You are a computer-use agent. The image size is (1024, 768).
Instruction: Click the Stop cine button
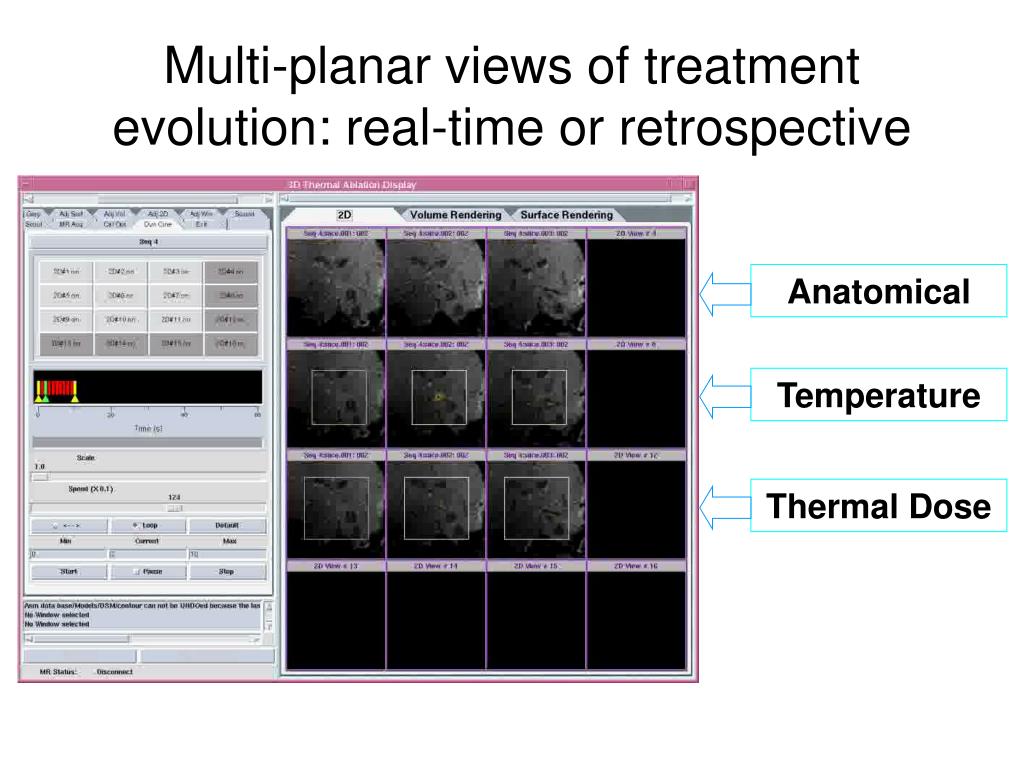pos(227,571)
